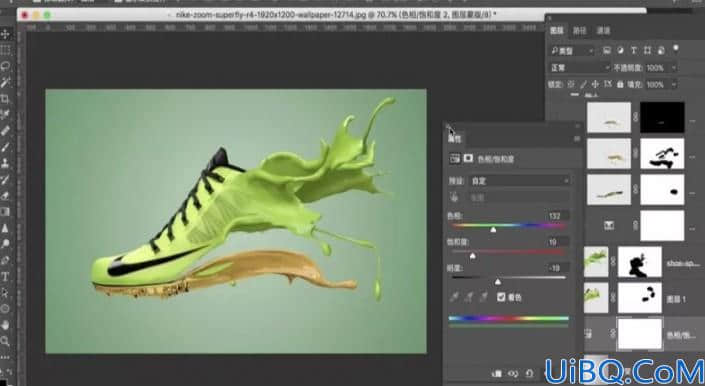Select the Sharpen/Blur tool
Viewport: 705px width, 386px height.
tap(5, 228)
